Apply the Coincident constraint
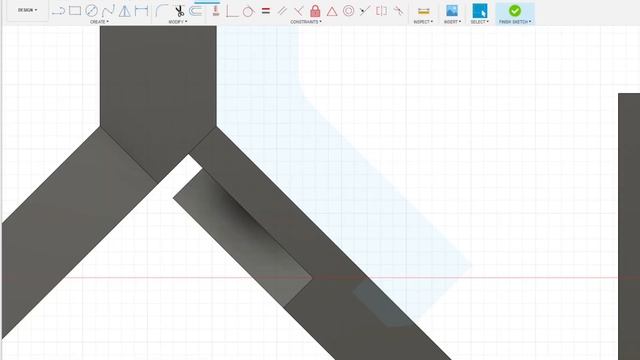Screen dimensions: 640x360 232,11
